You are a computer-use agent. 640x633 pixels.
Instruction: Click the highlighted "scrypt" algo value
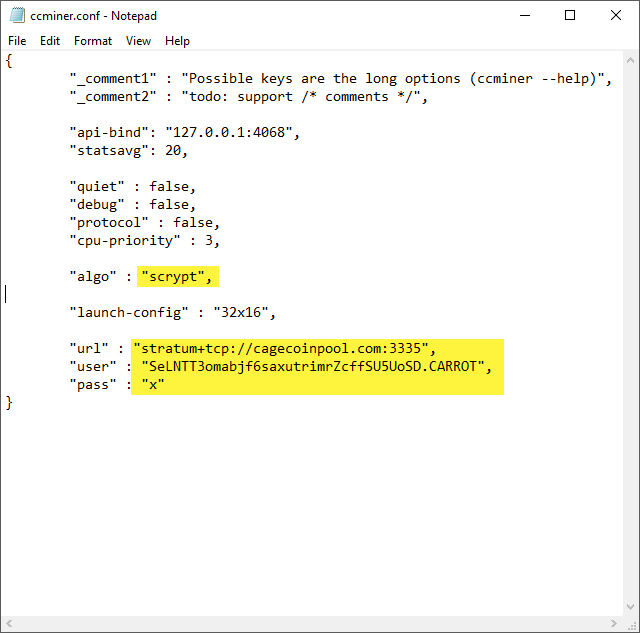click(173, 276)
